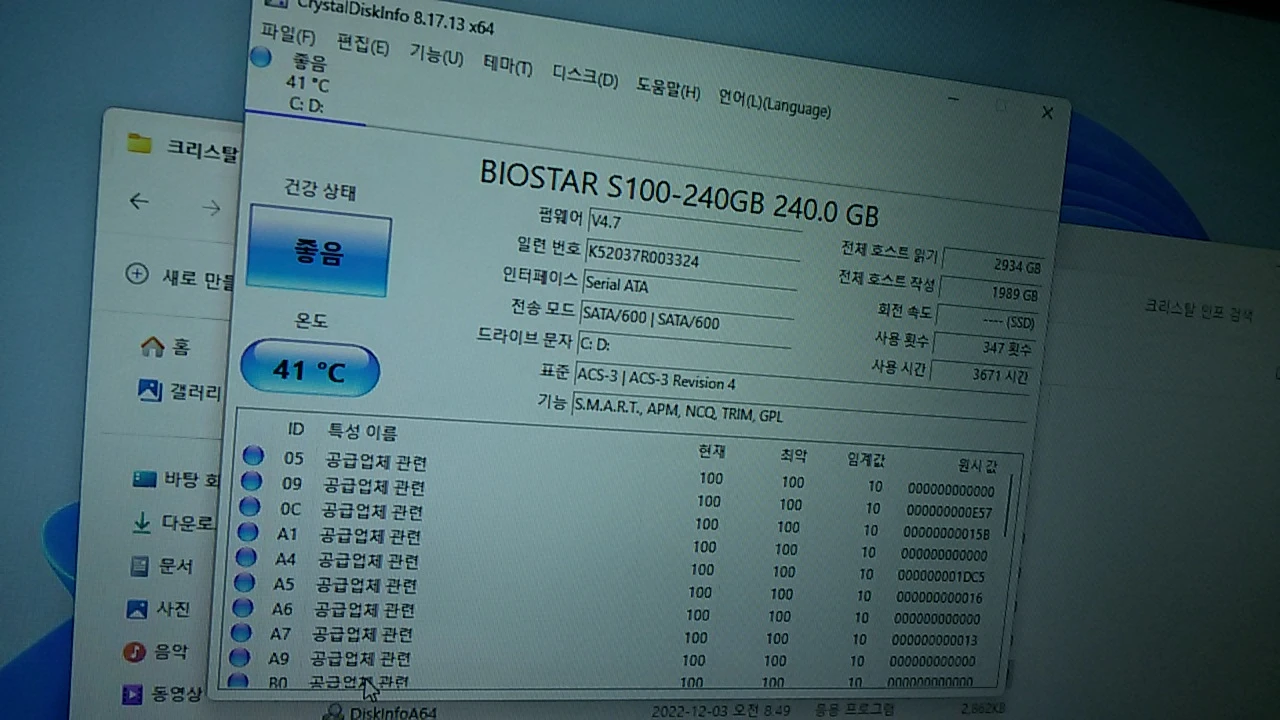Open the 언어(L)(Language) menu
The height and width of the screenshot is (720, 1280).
click(x=774, y=104)
